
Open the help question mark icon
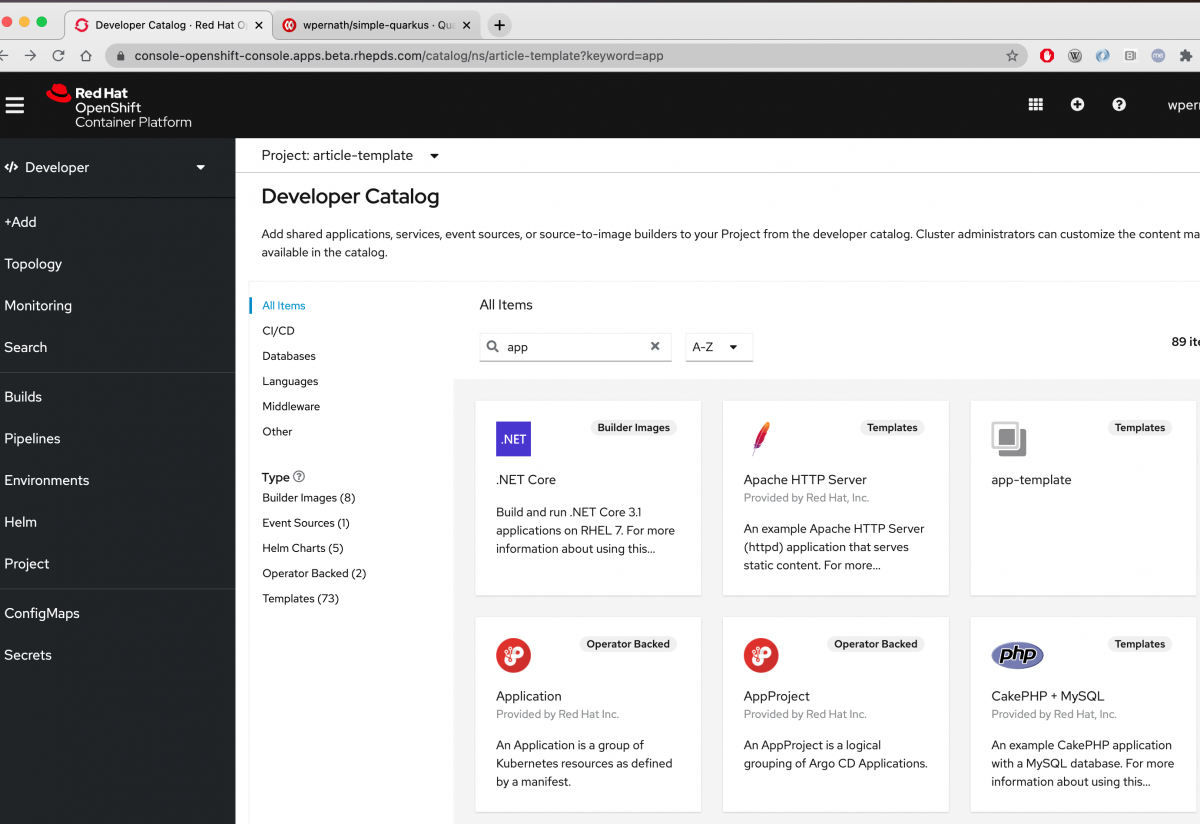click(x=1119, y=104)
